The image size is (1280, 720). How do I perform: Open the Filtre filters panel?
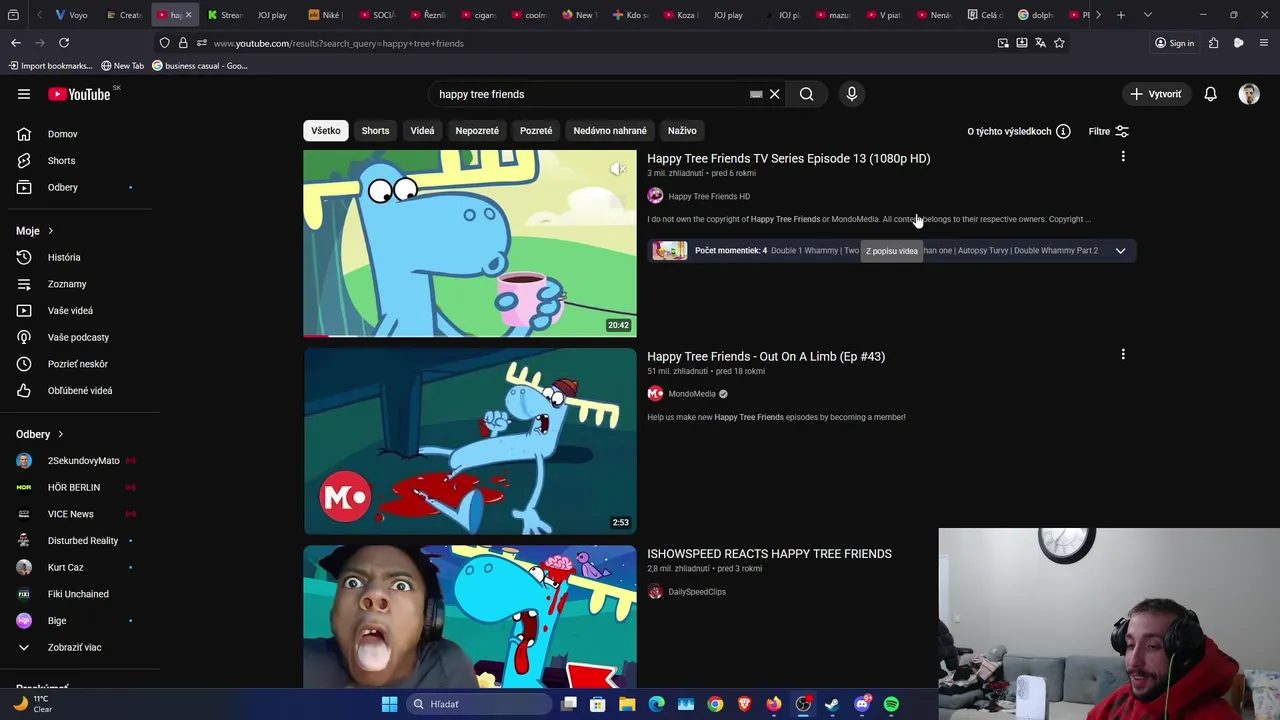coord(1108,131)
